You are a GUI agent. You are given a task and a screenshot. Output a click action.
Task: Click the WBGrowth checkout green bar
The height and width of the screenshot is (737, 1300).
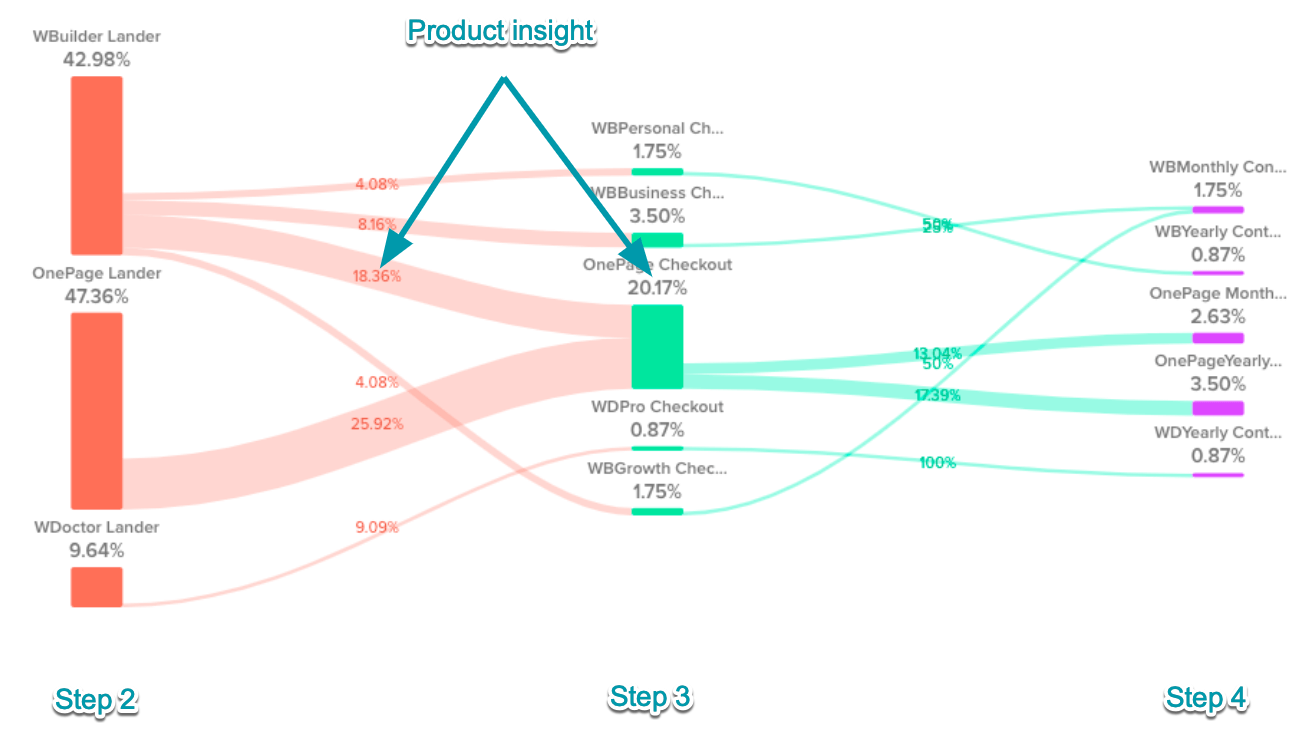point(657,512)
